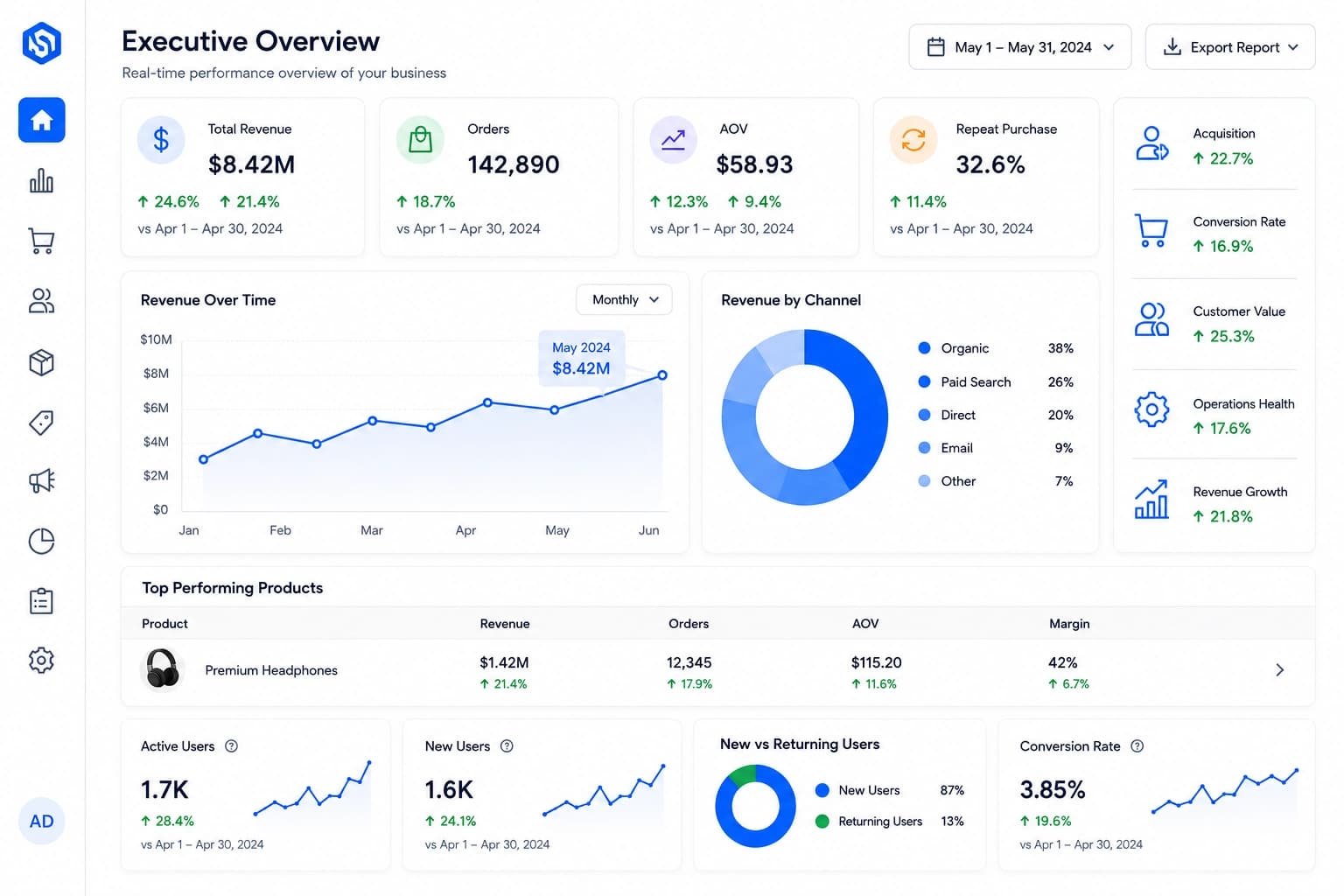Sort by the Margin column header
The image size is (1344, 896).
click(x=1069, y=624)
